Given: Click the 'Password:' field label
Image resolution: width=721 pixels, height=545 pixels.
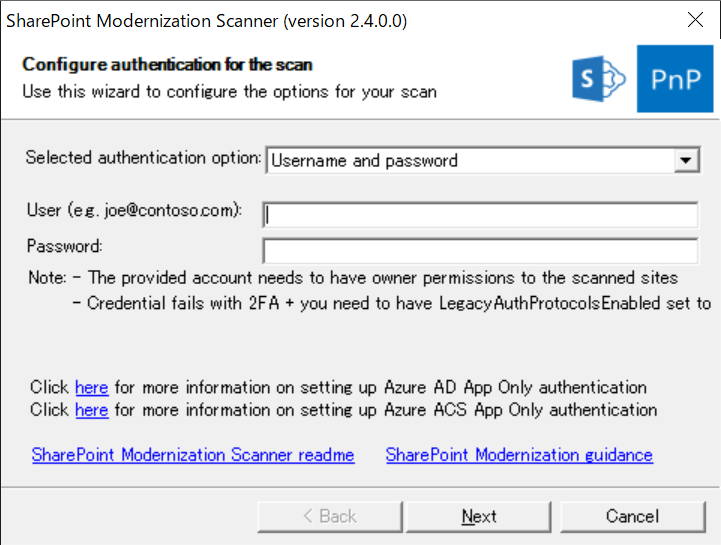Looking at the screenshot, I should click(65, 246).
